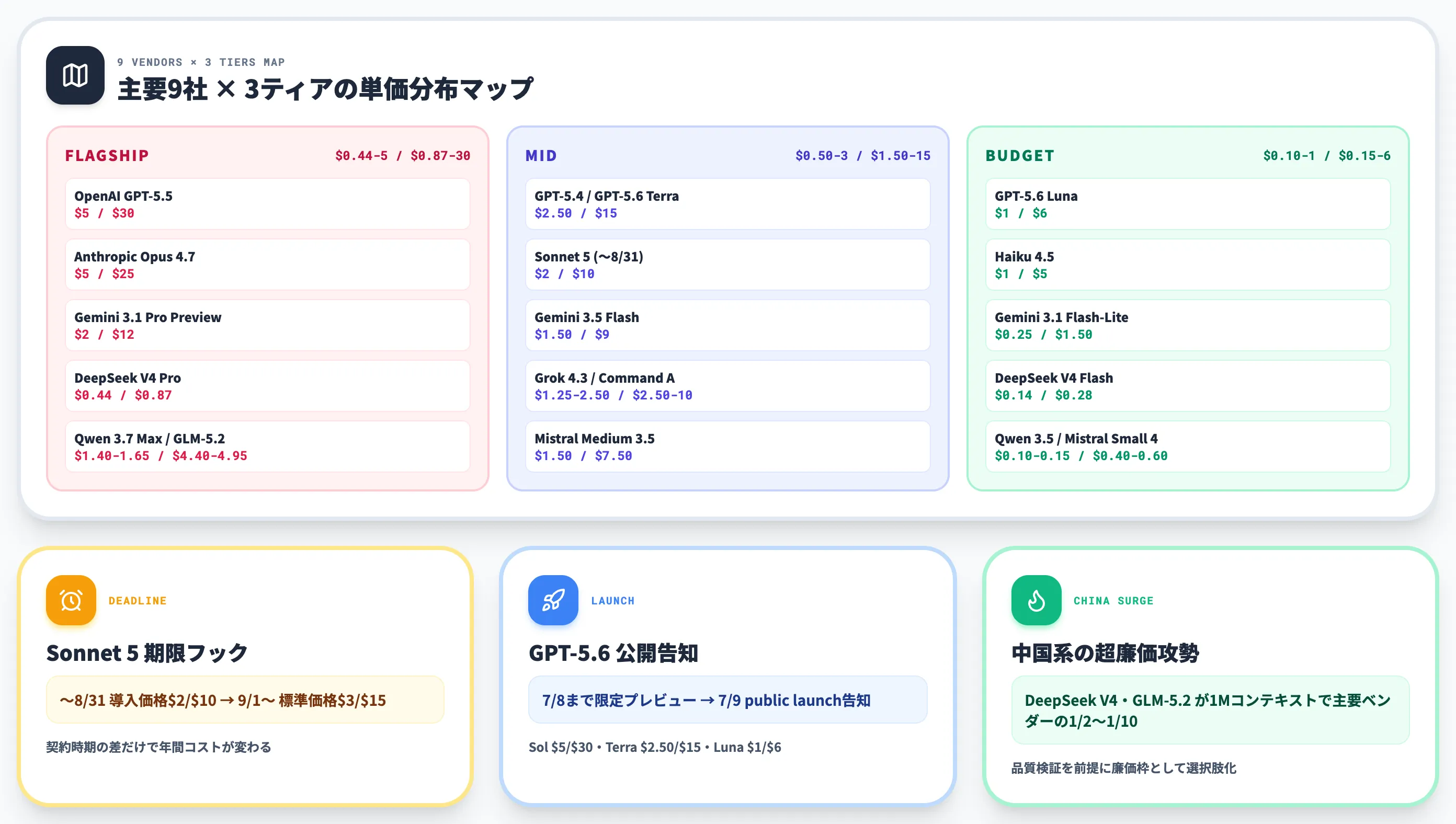The height and width of the screenshot is (824, 1456).
Task: Click the map icon beside the title
Action: coord(75,75)
